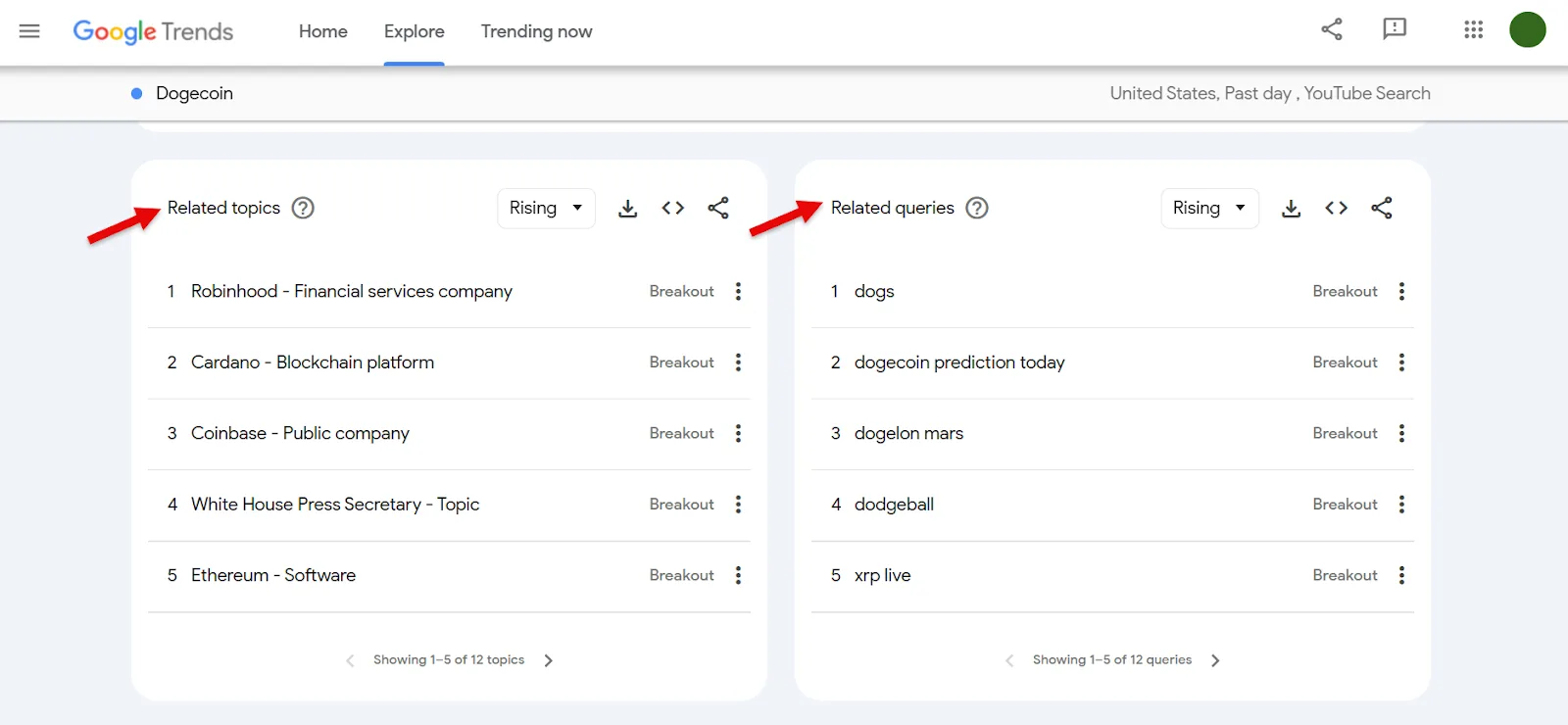Click the Dogecoin search term
Screen dimensions: 1568x725
(x=194, y=93)
